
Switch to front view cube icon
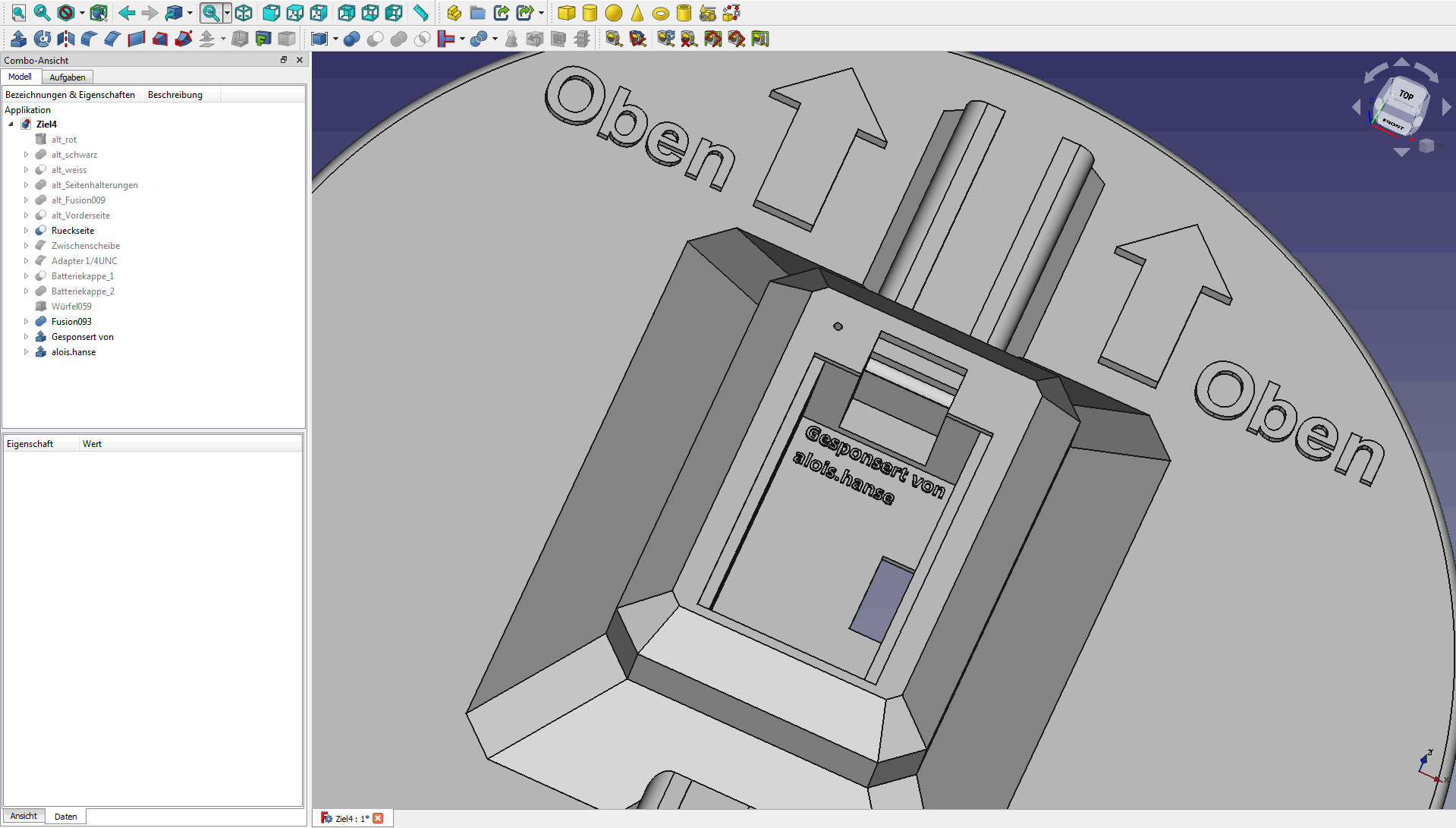coord(271,13)
